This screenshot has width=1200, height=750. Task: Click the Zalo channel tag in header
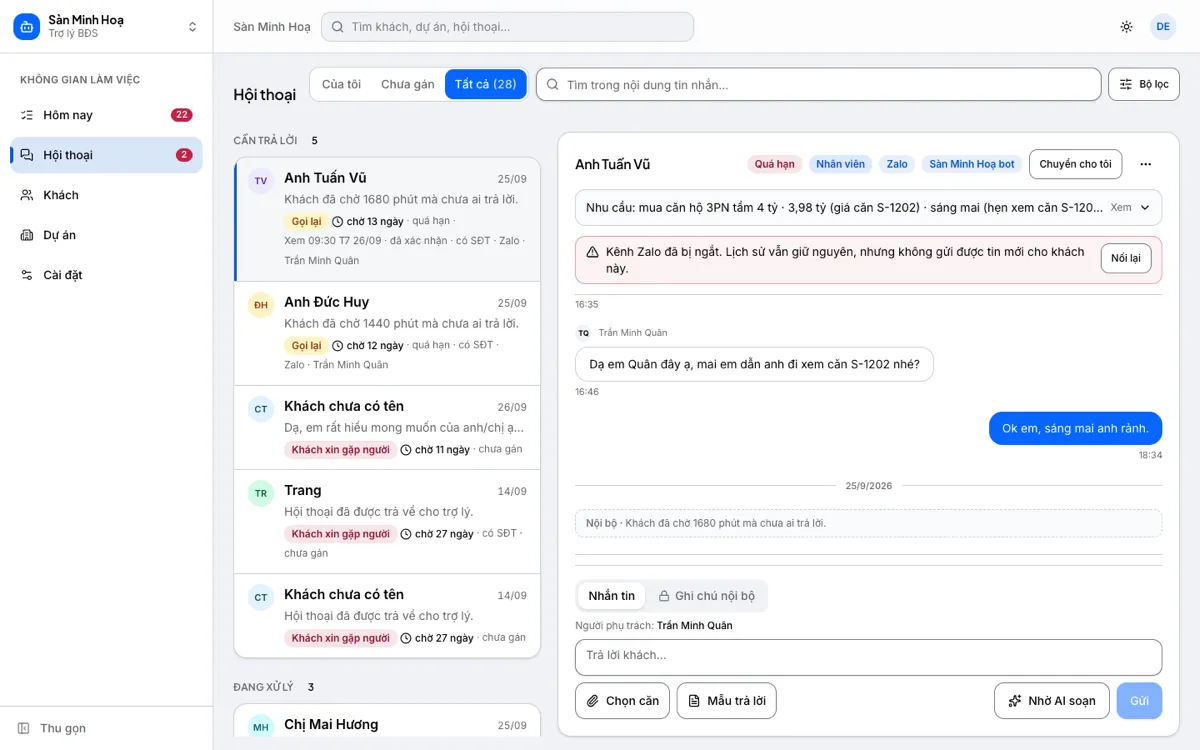[897, 164]
